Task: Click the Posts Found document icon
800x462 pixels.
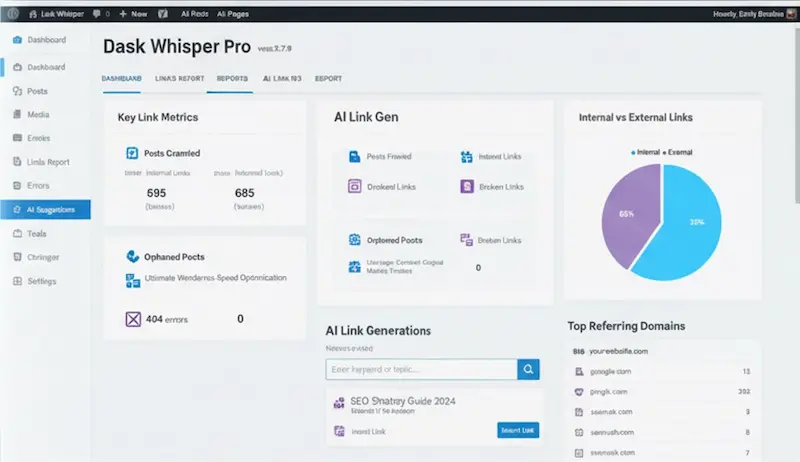Action: pyautogui.click(x=354, y=157)
